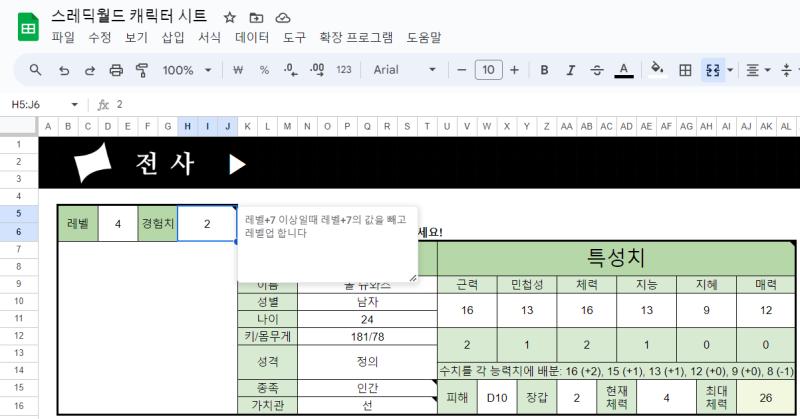Undo the last action
The width and height of the screenshot is (800, 419).
click(x=64, y=70)
